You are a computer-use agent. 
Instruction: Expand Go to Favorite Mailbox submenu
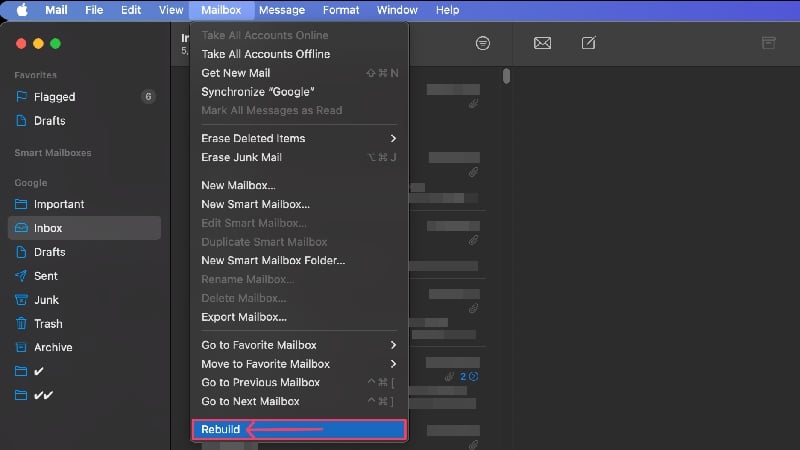pos(299,345)
